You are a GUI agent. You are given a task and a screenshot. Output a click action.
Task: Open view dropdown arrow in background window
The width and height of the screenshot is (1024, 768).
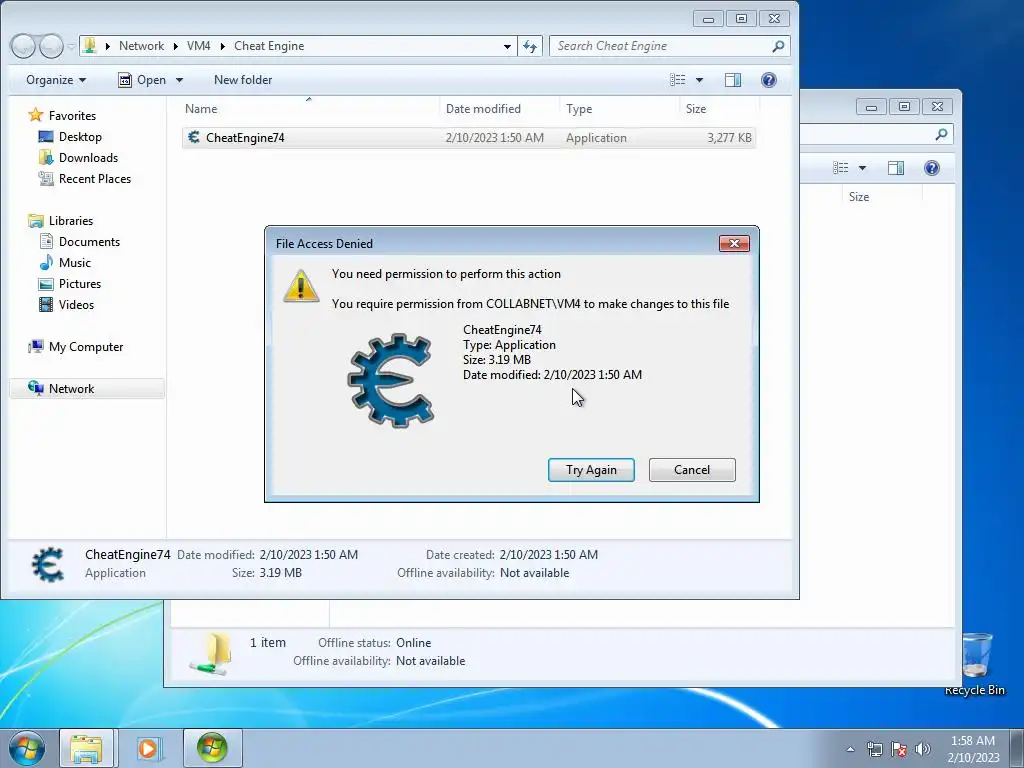[862, 168]
